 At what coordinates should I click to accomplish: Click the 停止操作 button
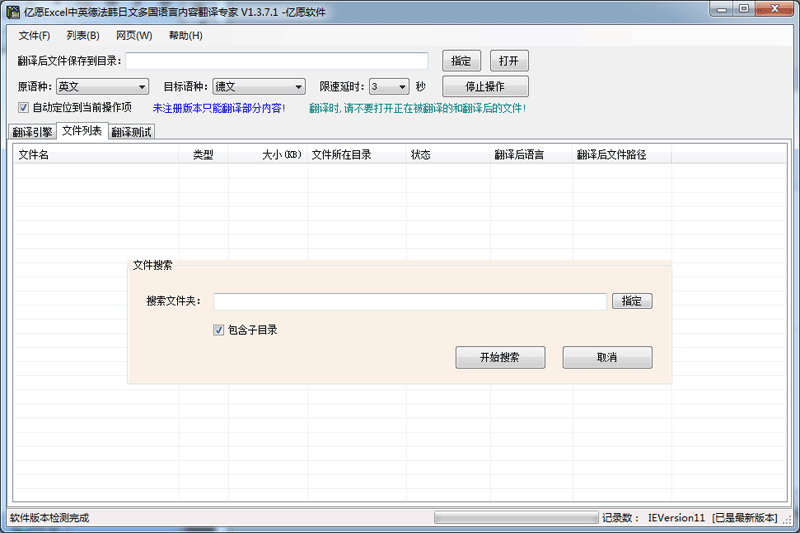[485, 86]
